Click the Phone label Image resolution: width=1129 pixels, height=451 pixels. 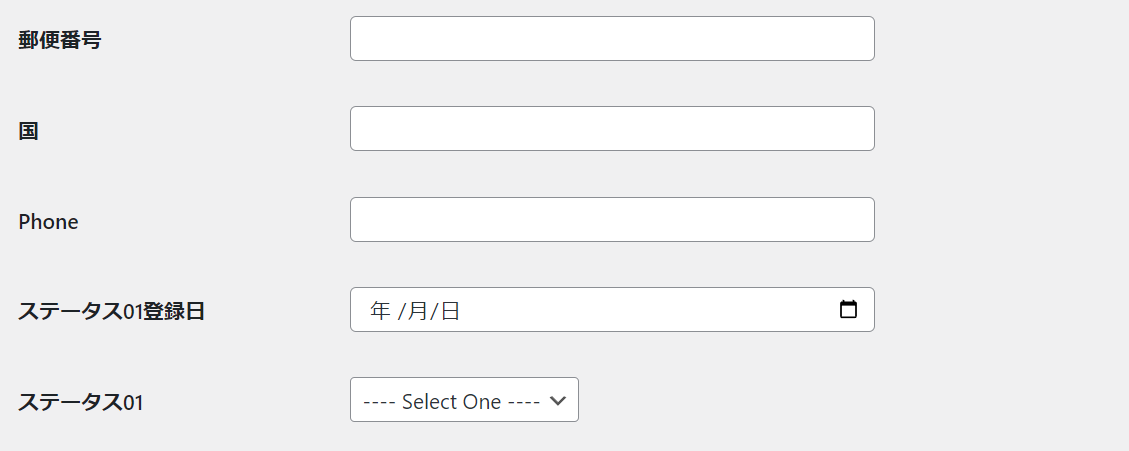coord(48,222)
